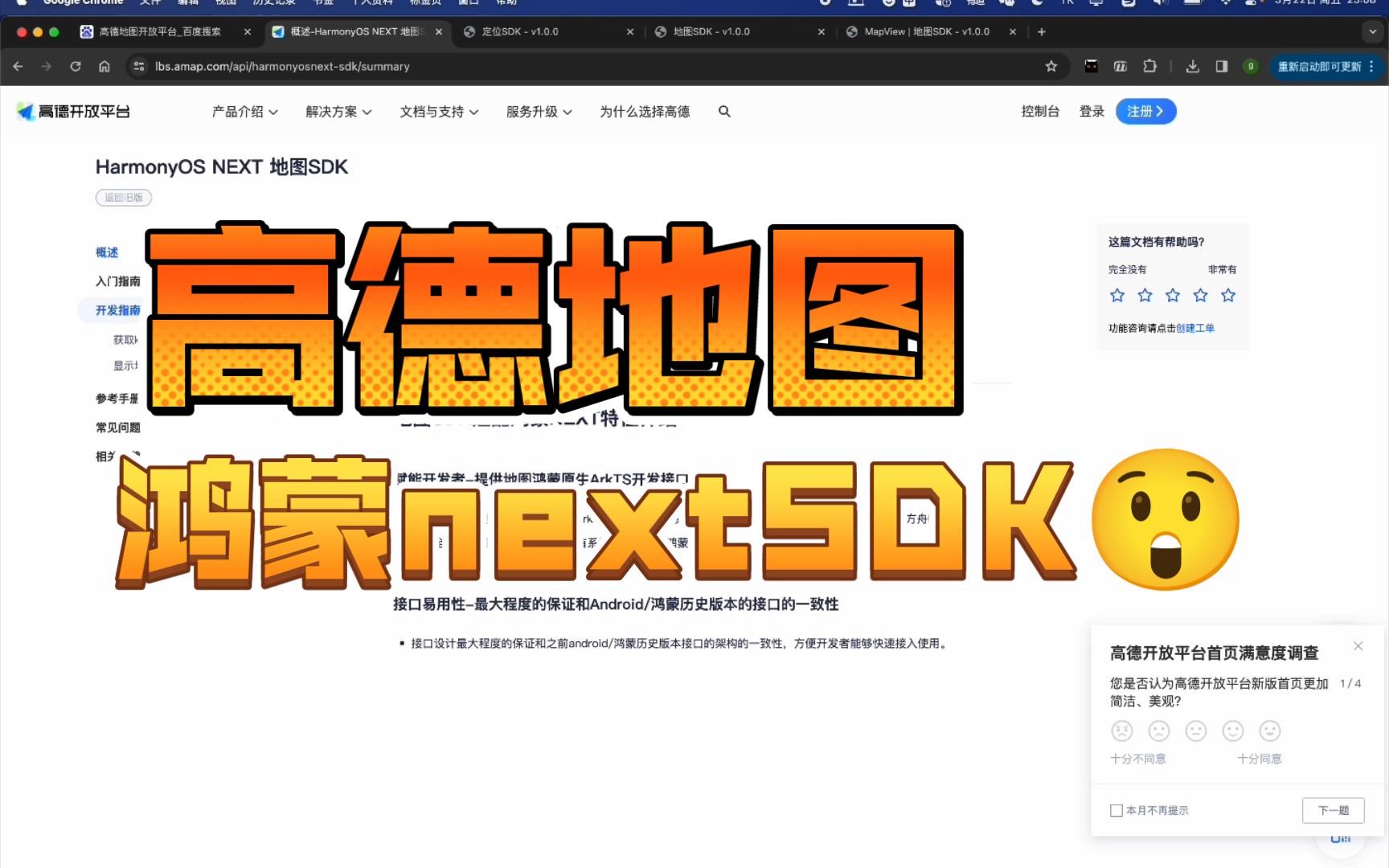
Task: Toggle the Chrome side panel icon
Action: click(1222, 67)
